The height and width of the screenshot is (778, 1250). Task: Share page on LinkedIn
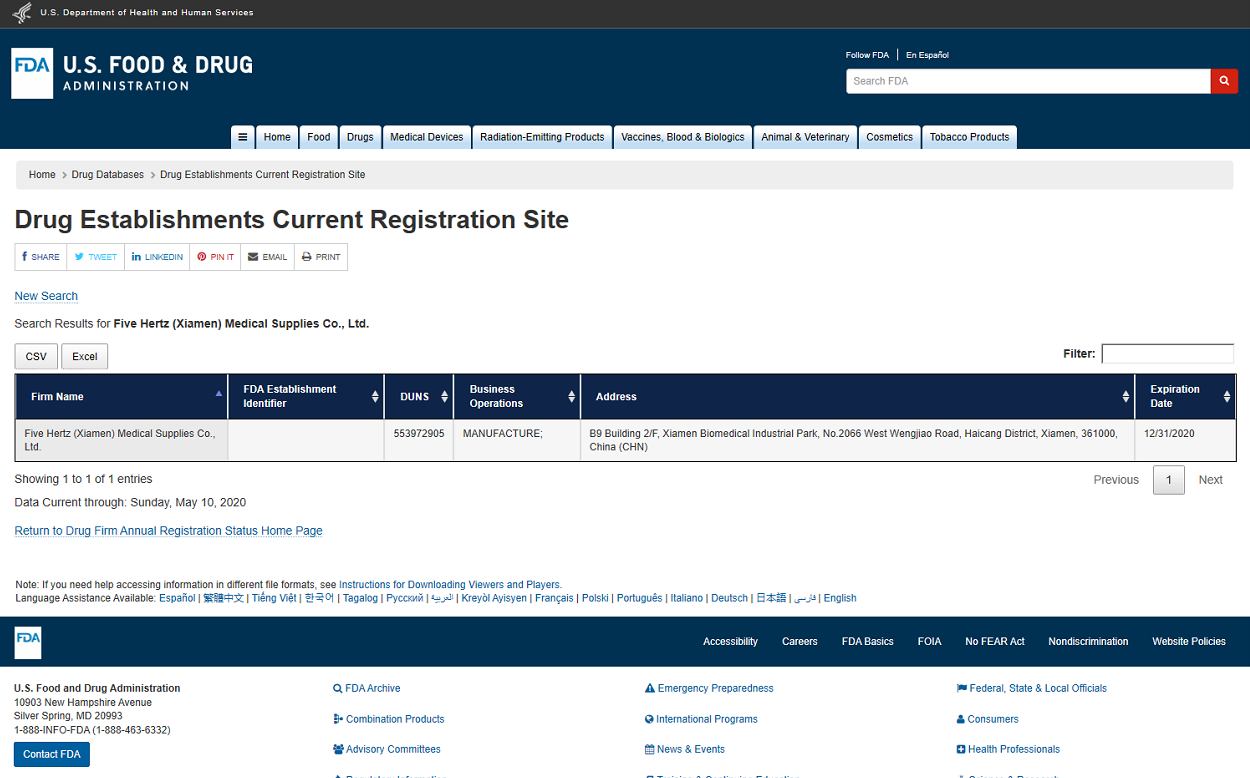coord(157,257)
